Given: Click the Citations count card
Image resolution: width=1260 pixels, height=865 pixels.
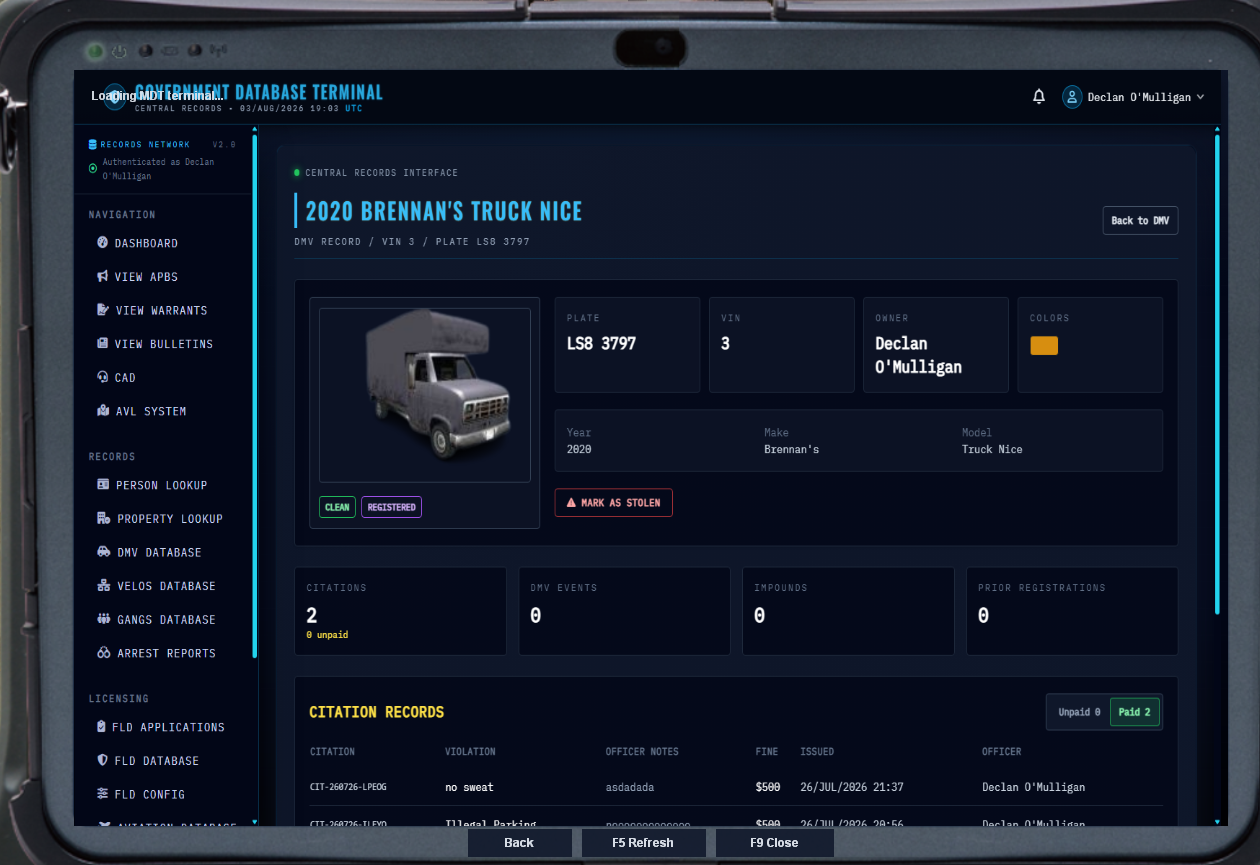Looking at the screenshot, I should [400, 611].
